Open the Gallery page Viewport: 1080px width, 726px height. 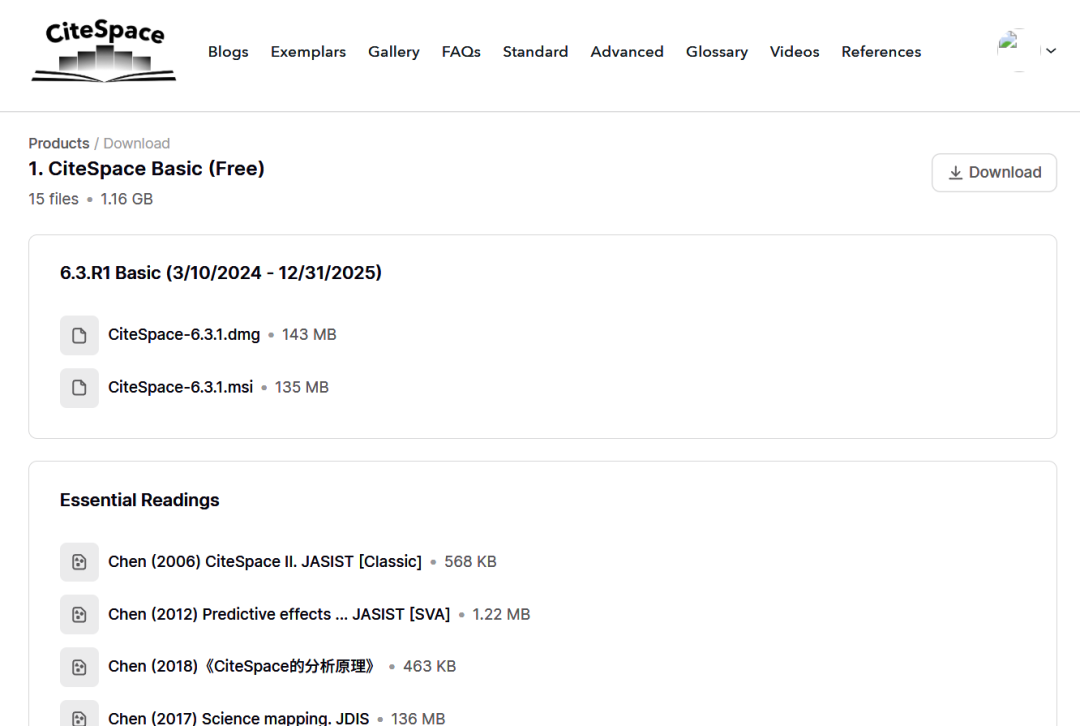pos(393,52)
